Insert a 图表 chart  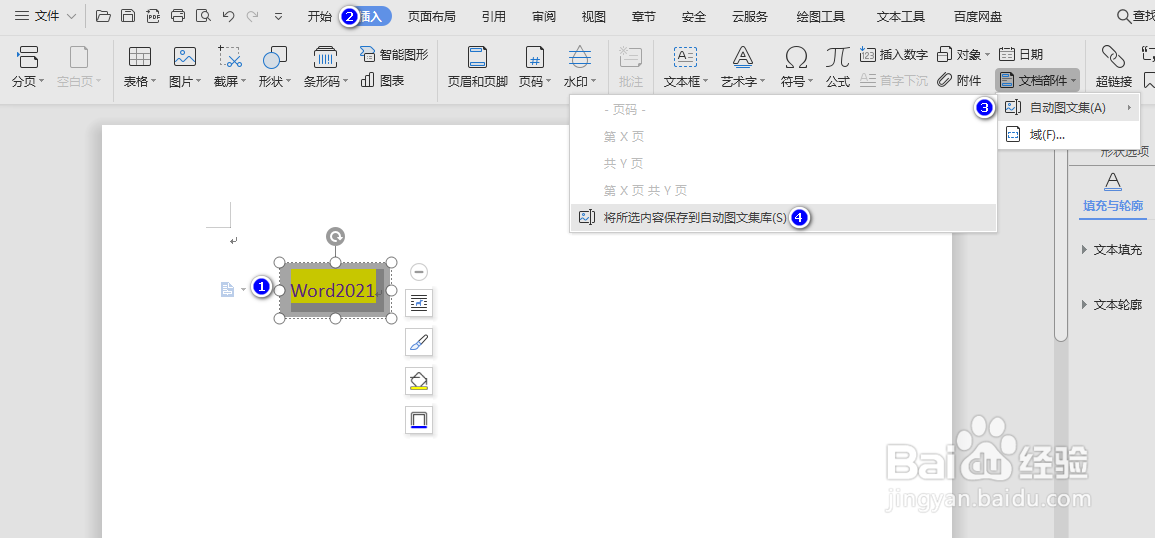(x=382, y=80)
